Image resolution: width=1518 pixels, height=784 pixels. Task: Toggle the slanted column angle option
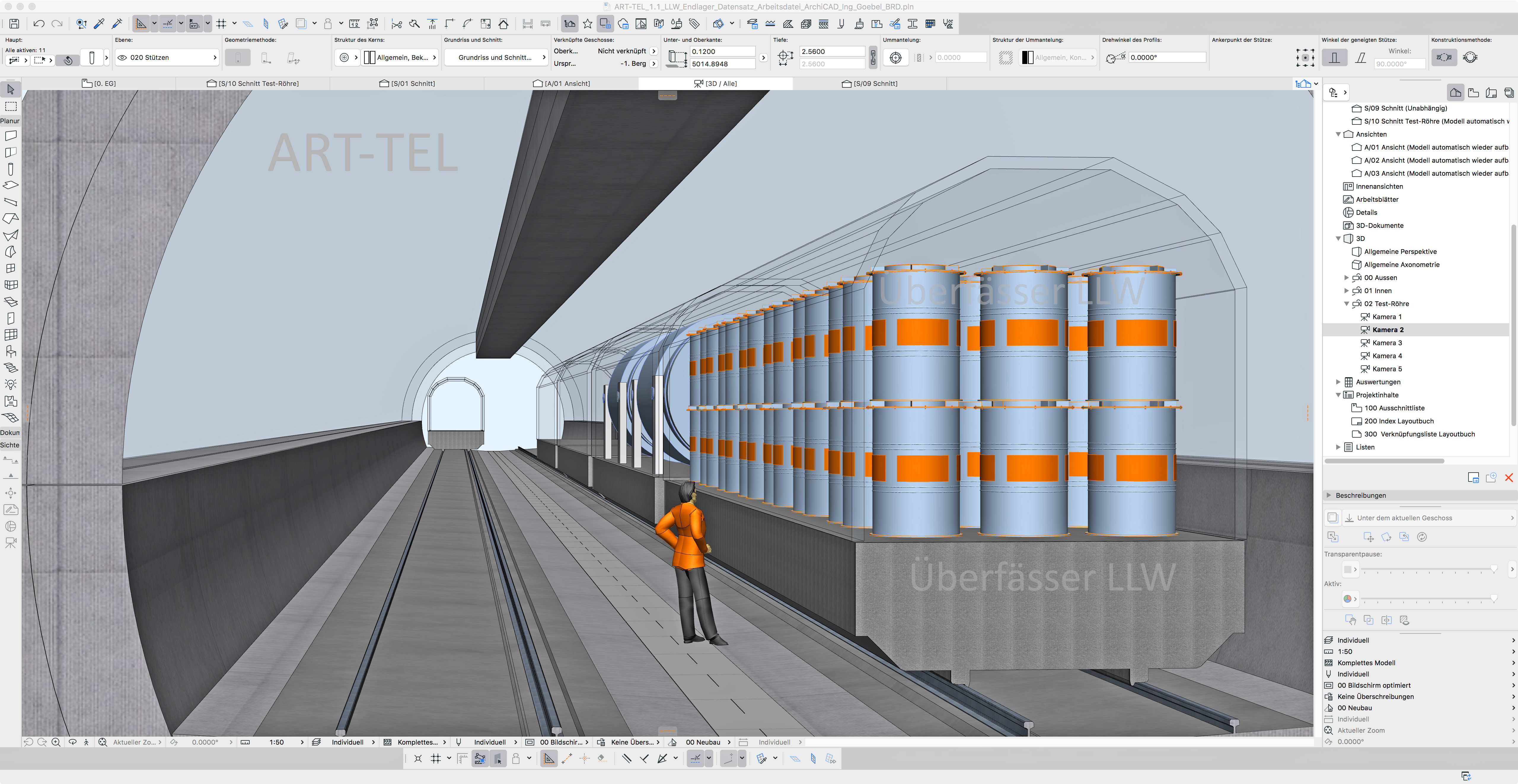tap(1360, 58)
